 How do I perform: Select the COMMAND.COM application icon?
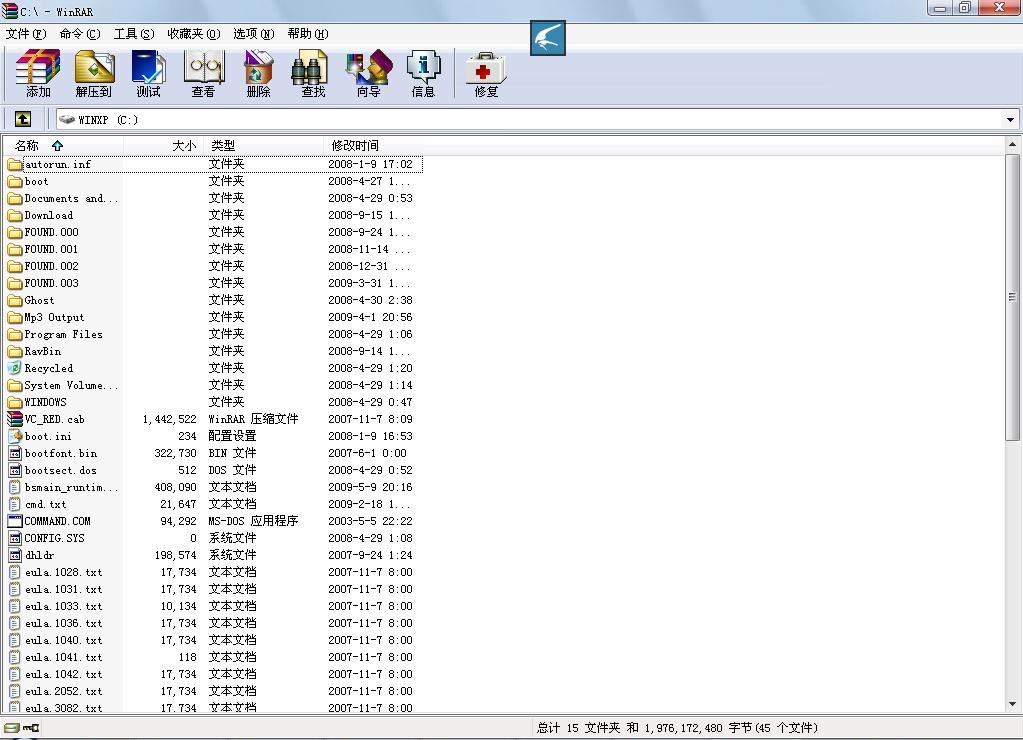pyautogui.click(x=15, y=521)
